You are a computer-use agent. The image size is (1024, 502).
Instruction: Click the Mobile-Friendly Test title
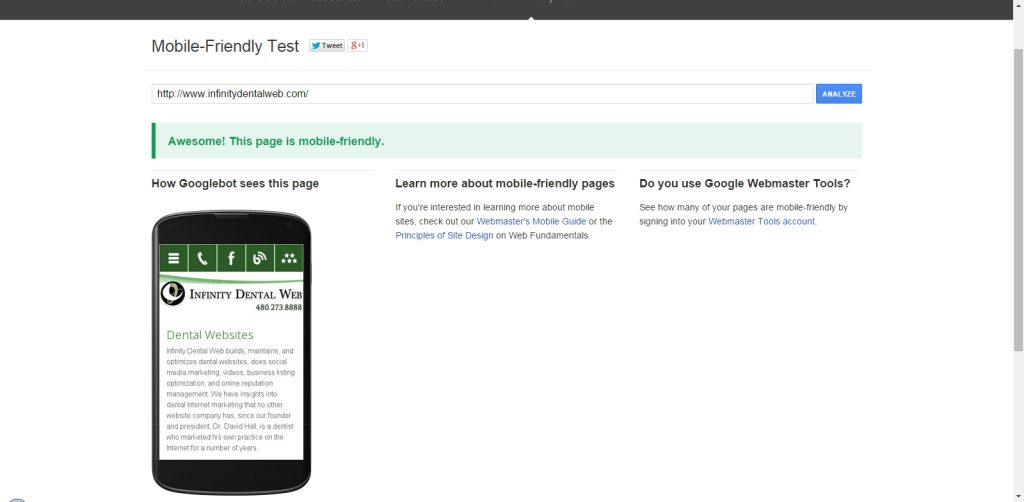[x=225, y=46]
